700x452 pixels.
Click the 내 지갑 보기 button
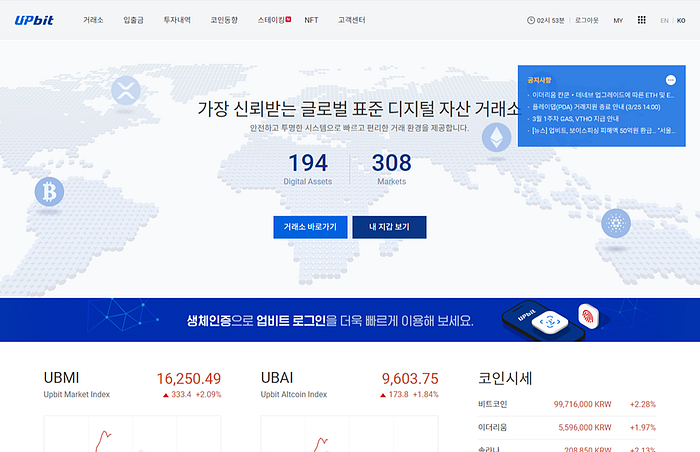coord(389,227)
